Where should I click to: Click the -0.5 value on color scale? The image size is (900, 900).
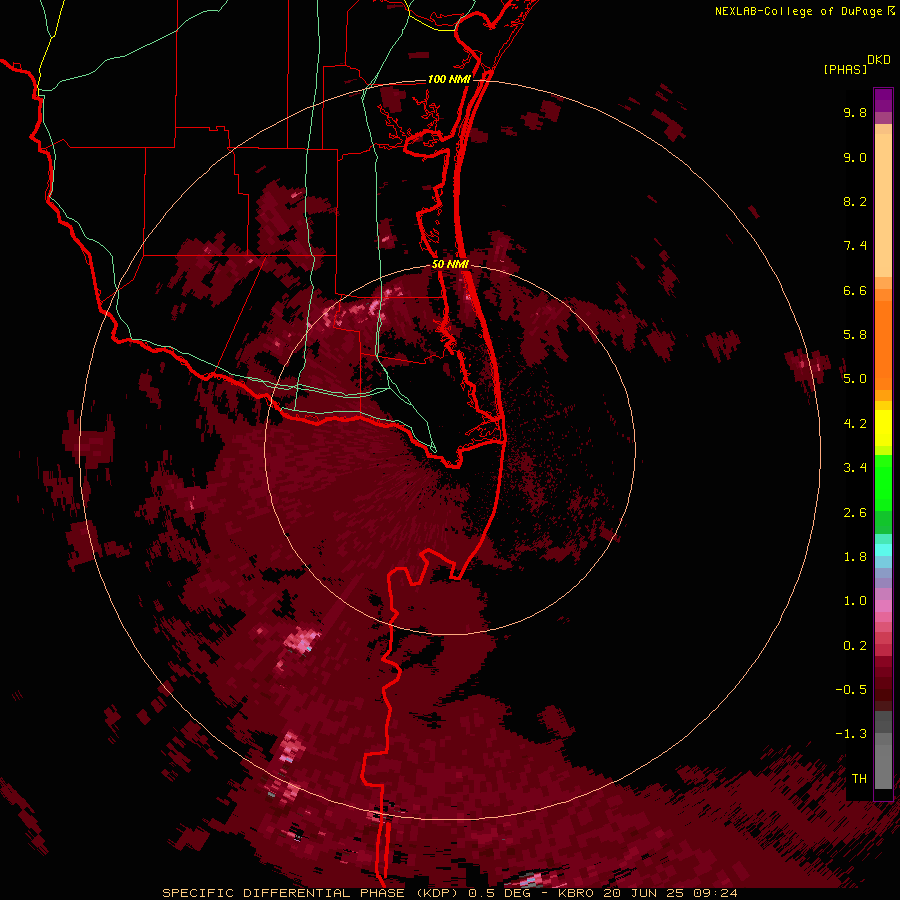[x=851, y=690]
